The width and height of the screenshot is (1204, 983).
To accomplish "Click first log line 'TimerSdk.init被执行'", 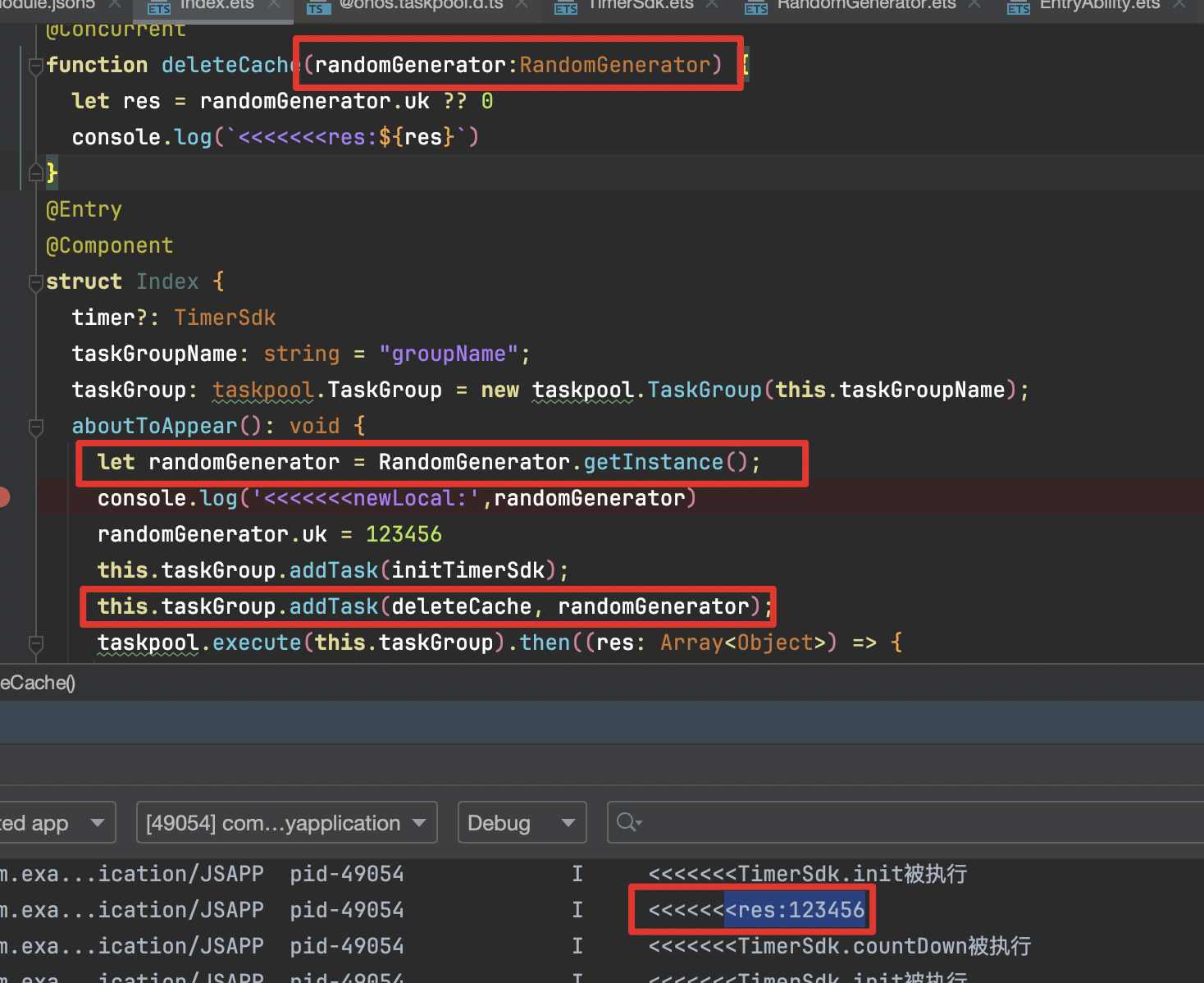I will click(x=807, y=874).
